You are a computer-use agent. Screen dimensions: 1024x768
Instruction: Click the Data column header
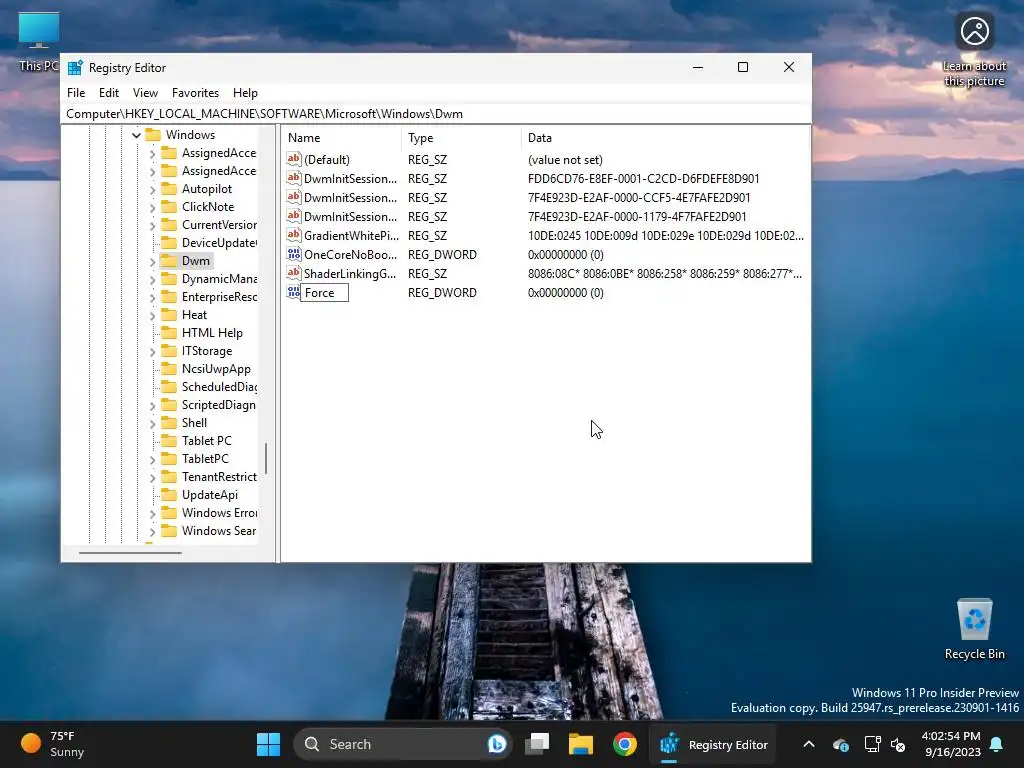point(665,138)
